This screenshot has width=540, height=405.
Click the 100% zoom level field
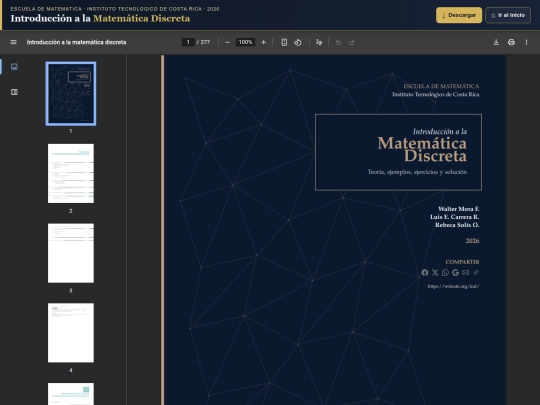(245, 42)
